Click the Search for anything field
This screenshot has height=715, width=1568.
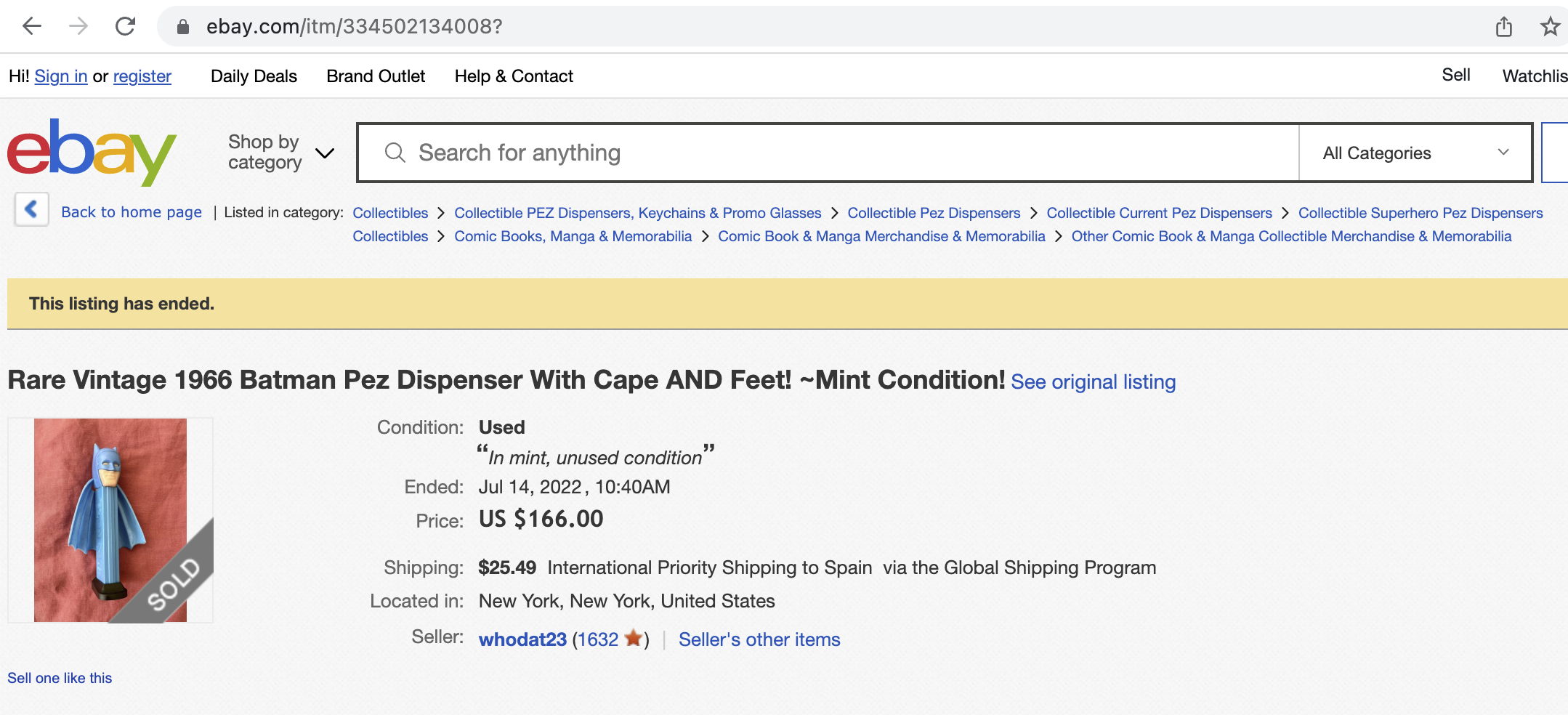click(x=828, y=153)
